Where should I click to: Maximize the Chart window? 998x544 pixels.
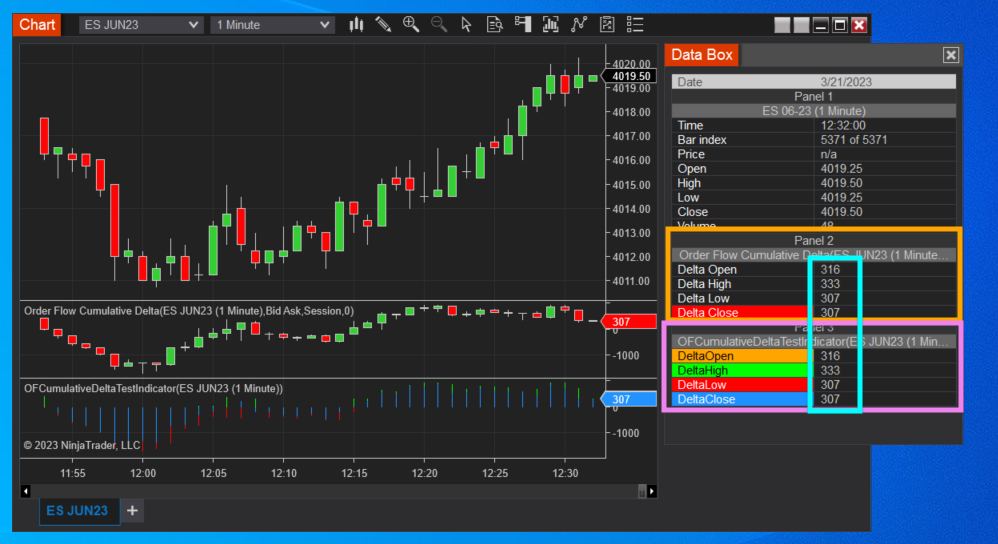[840, 25]
